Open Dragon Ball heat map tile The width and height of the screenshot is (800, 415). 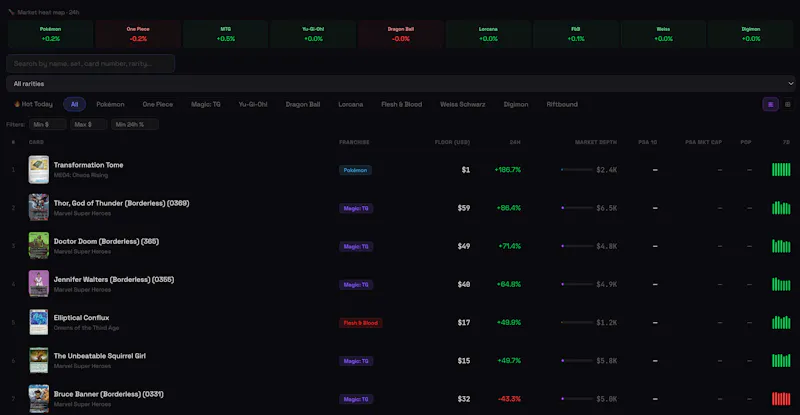pyautogui.click(x=401, y=34)
